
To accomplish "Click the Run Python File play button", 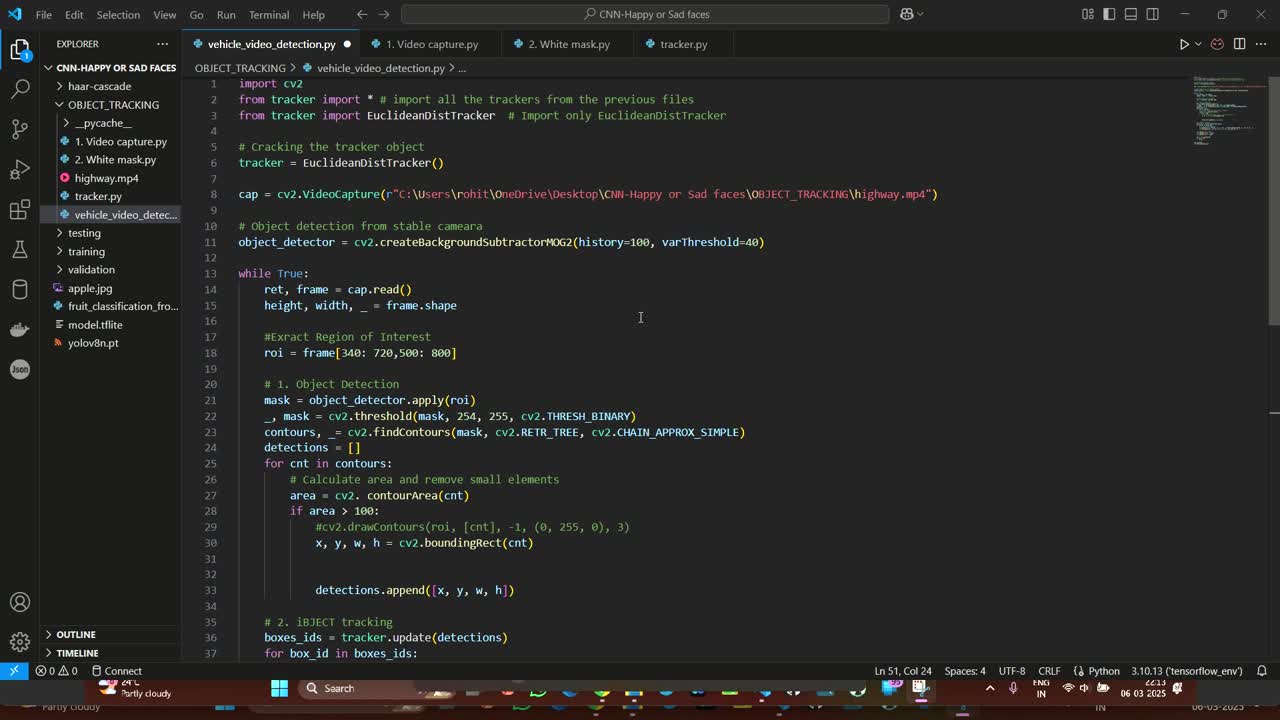I will tap(1184, 44).
